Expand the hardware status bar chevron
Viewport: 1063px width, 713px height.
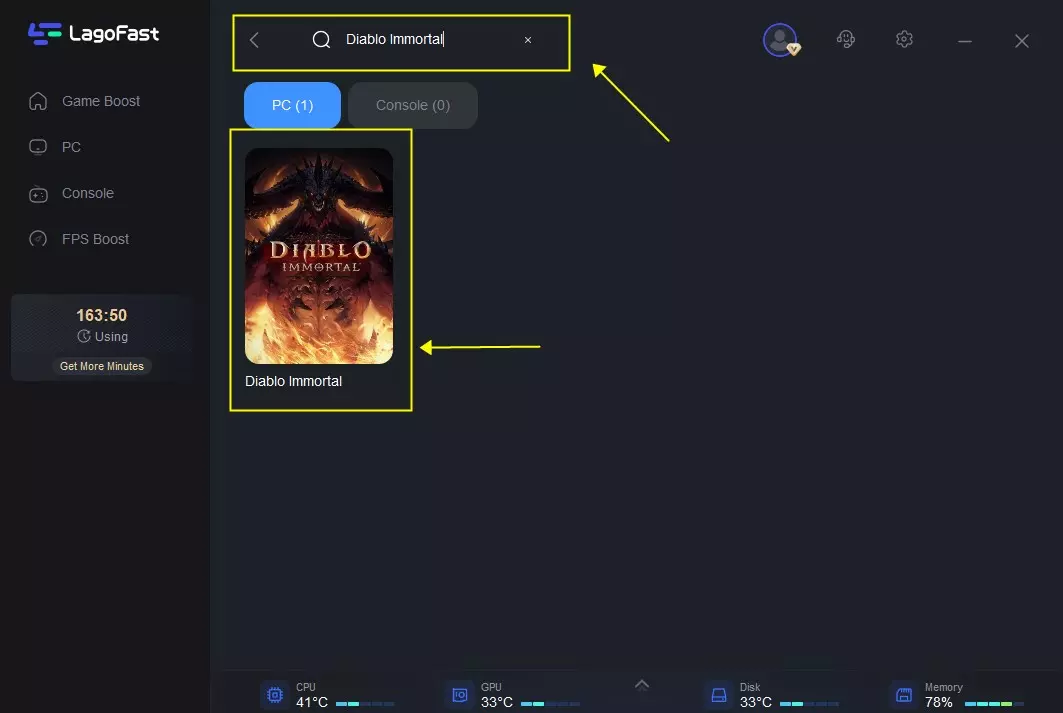click(641, 685)
